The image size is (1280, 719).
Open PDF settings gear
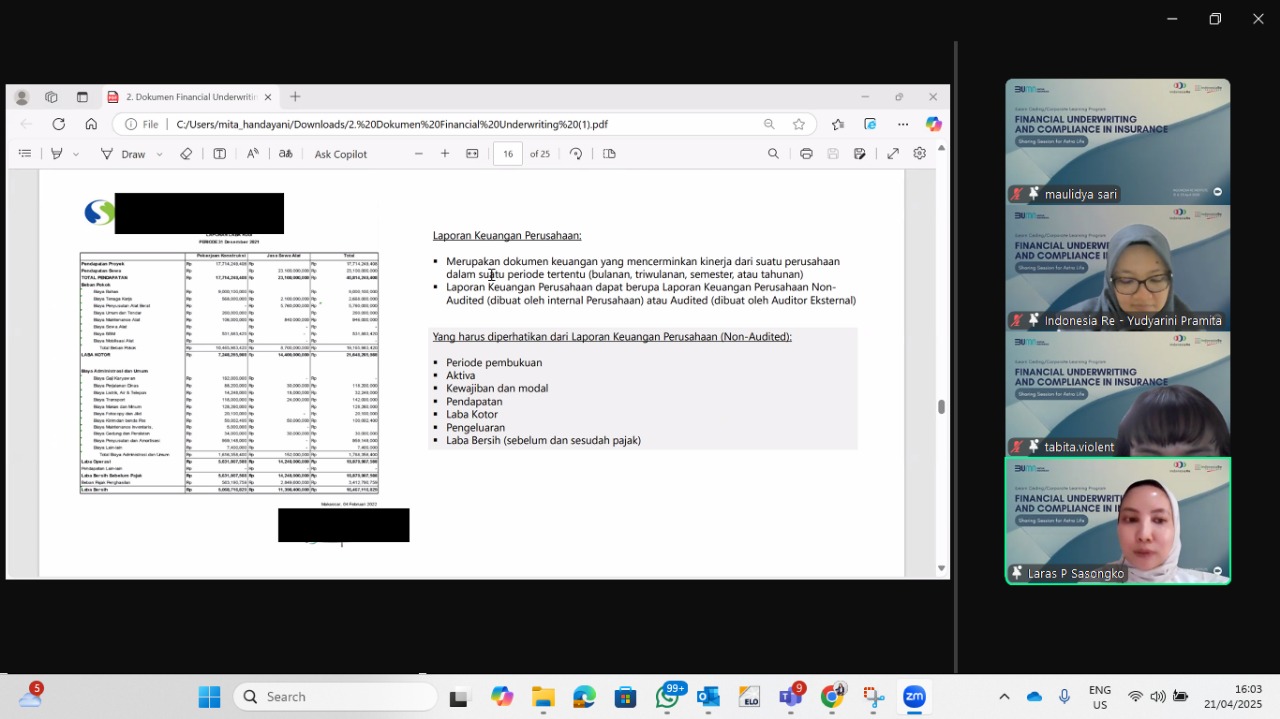919,154
